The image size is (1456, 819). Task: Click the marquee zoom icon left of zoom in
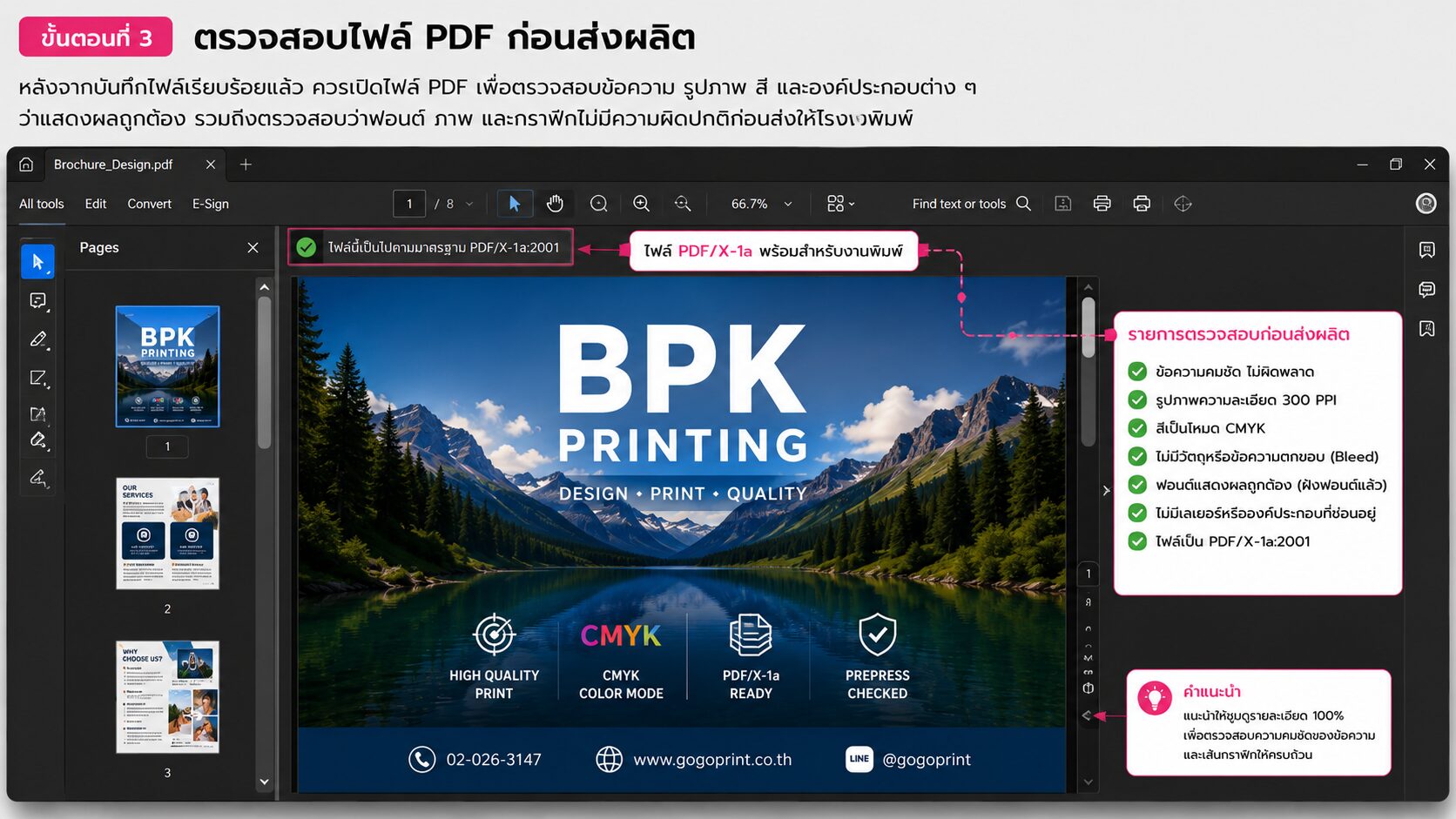(x=599, y=204)
